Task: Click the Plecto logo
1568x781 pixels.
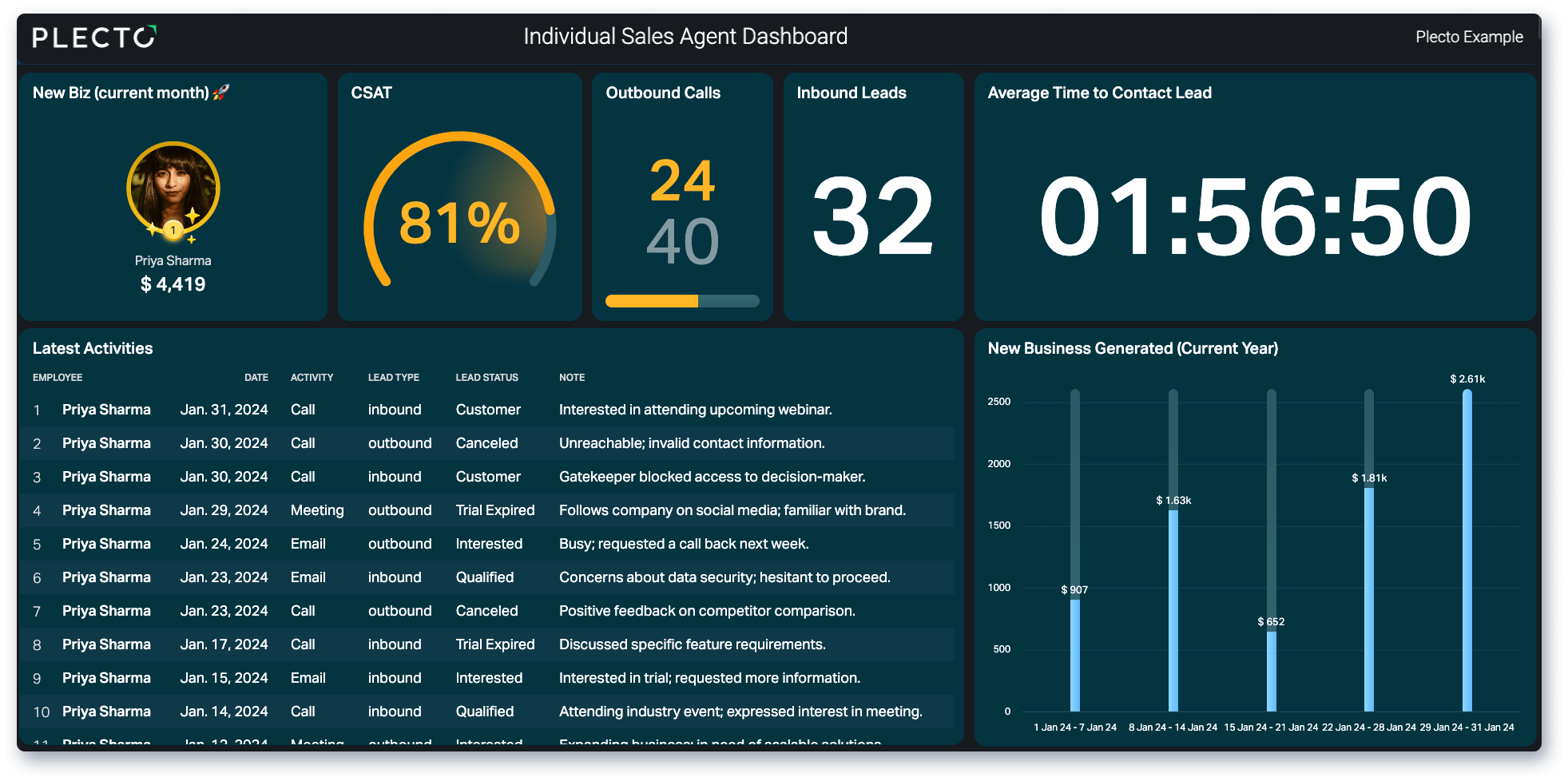Action: pos(94,37)
